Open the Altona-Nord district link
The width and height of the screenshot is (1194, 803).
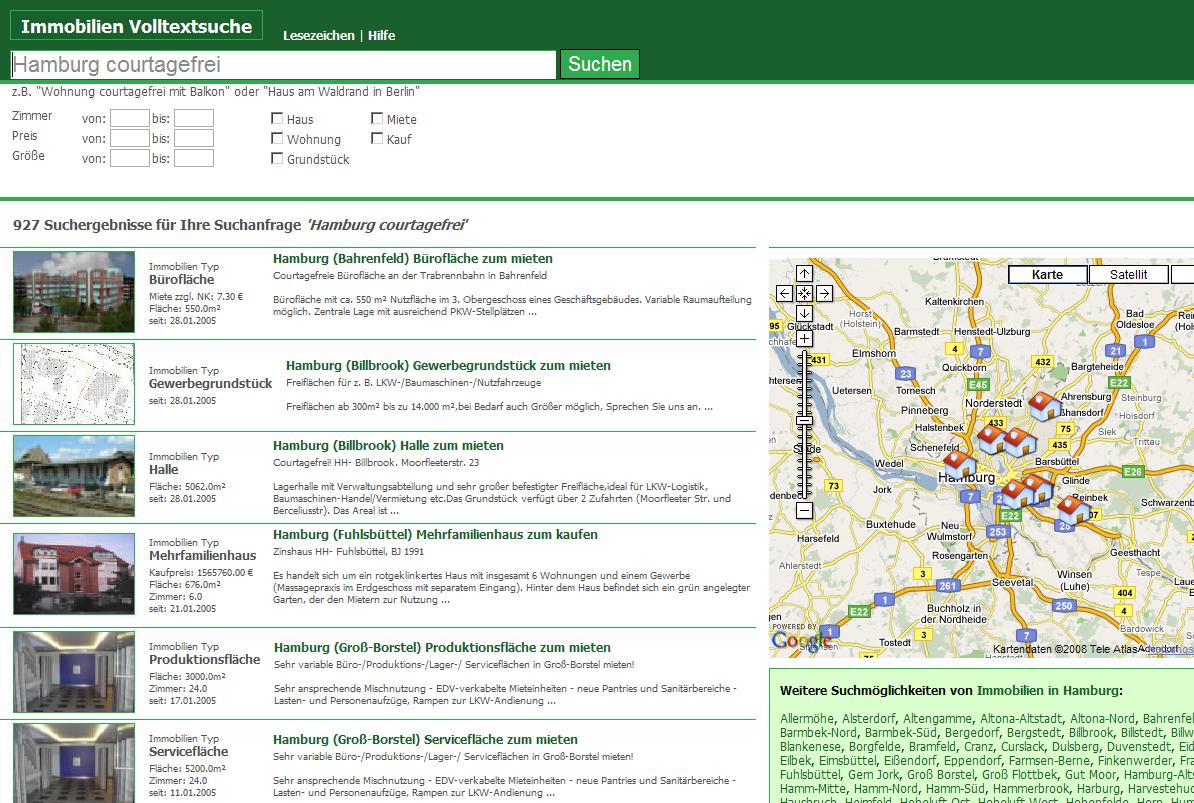coord(1103,719)
